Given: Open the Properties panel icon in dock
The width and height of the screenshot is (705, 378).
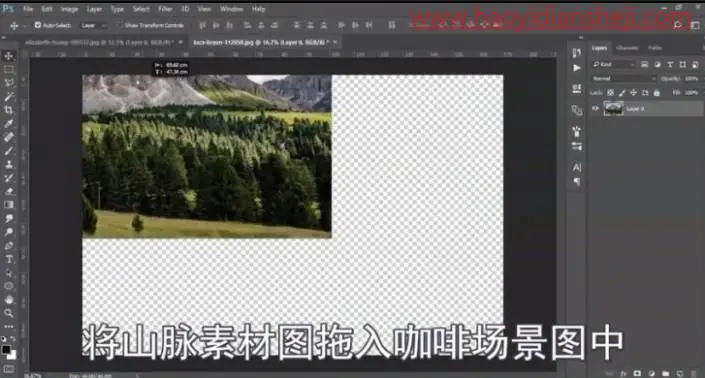Looking at the screenshot, I should click(577, 89).
